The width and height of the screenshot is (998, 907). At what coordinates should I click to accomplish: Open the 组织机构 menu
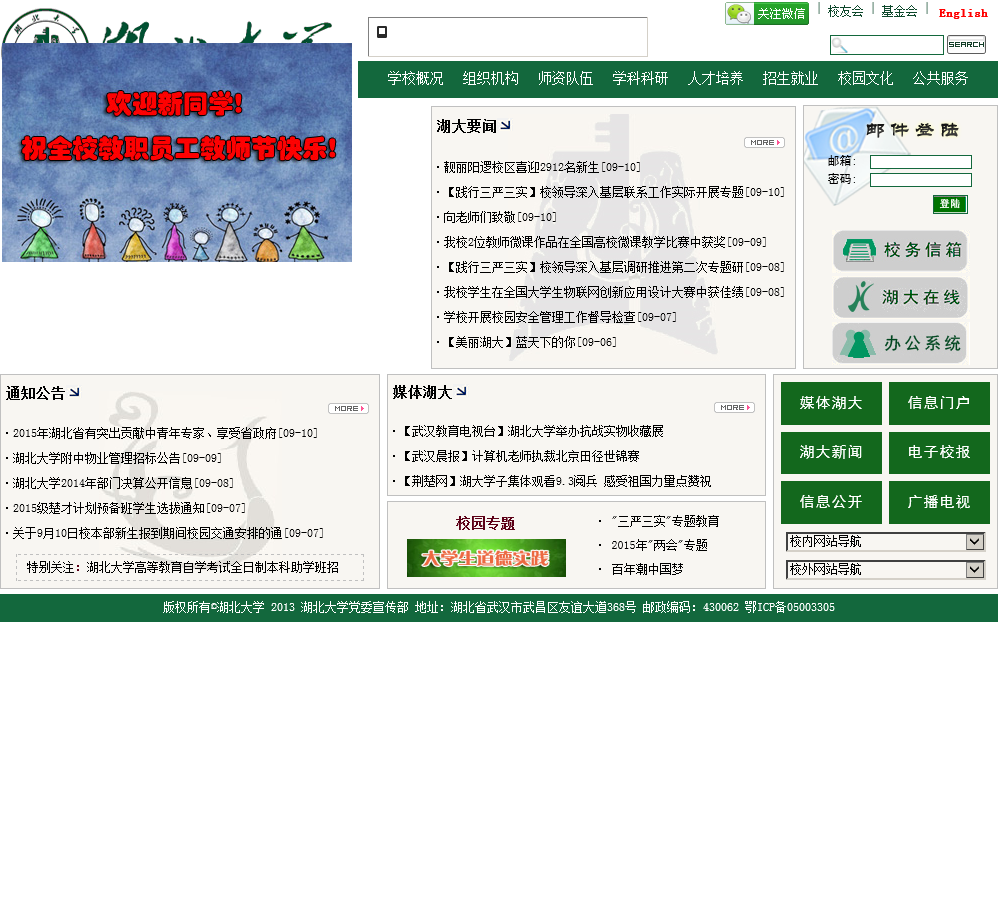pyautogui.click(x=490, y=79)
